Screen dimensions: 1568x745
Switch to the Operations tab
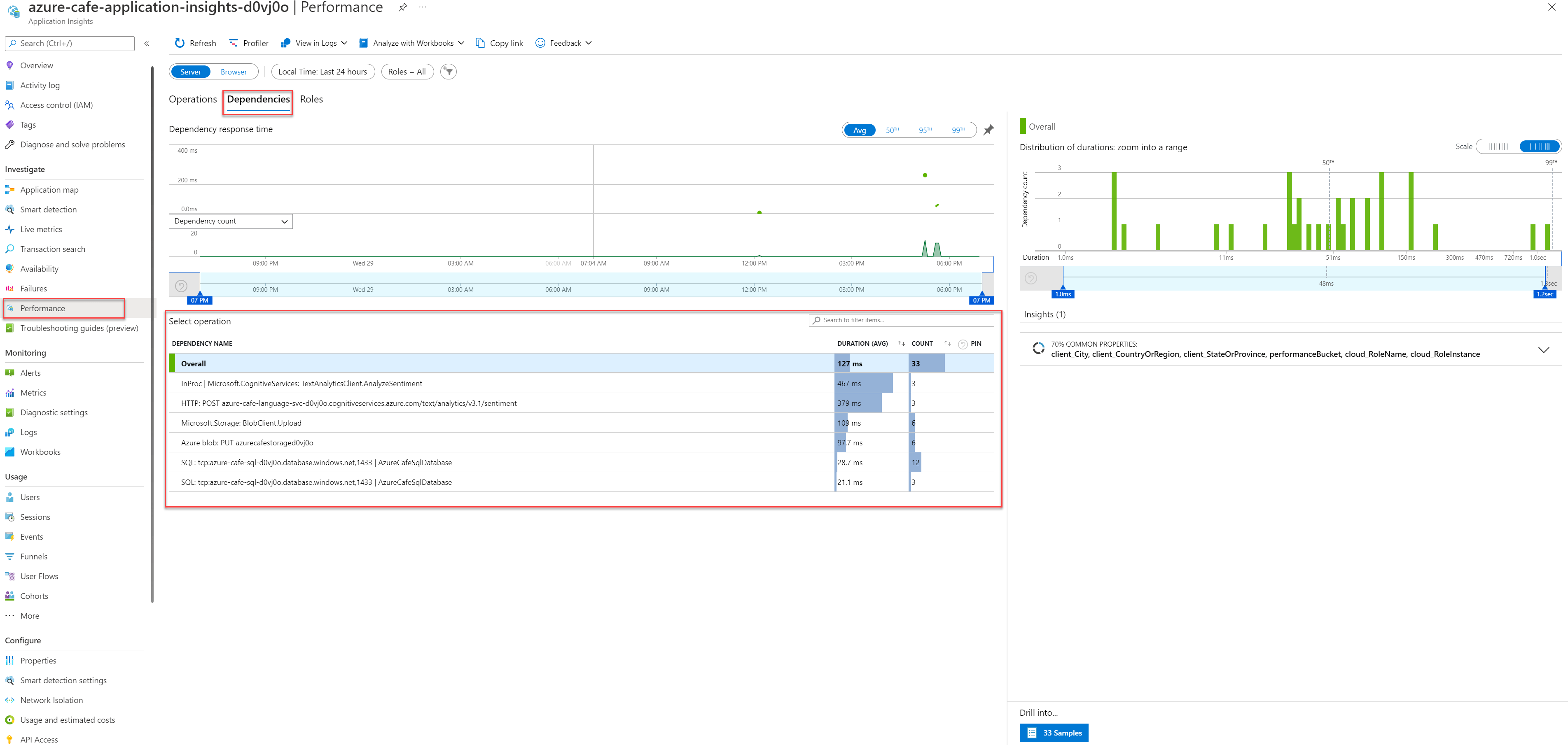193,99
